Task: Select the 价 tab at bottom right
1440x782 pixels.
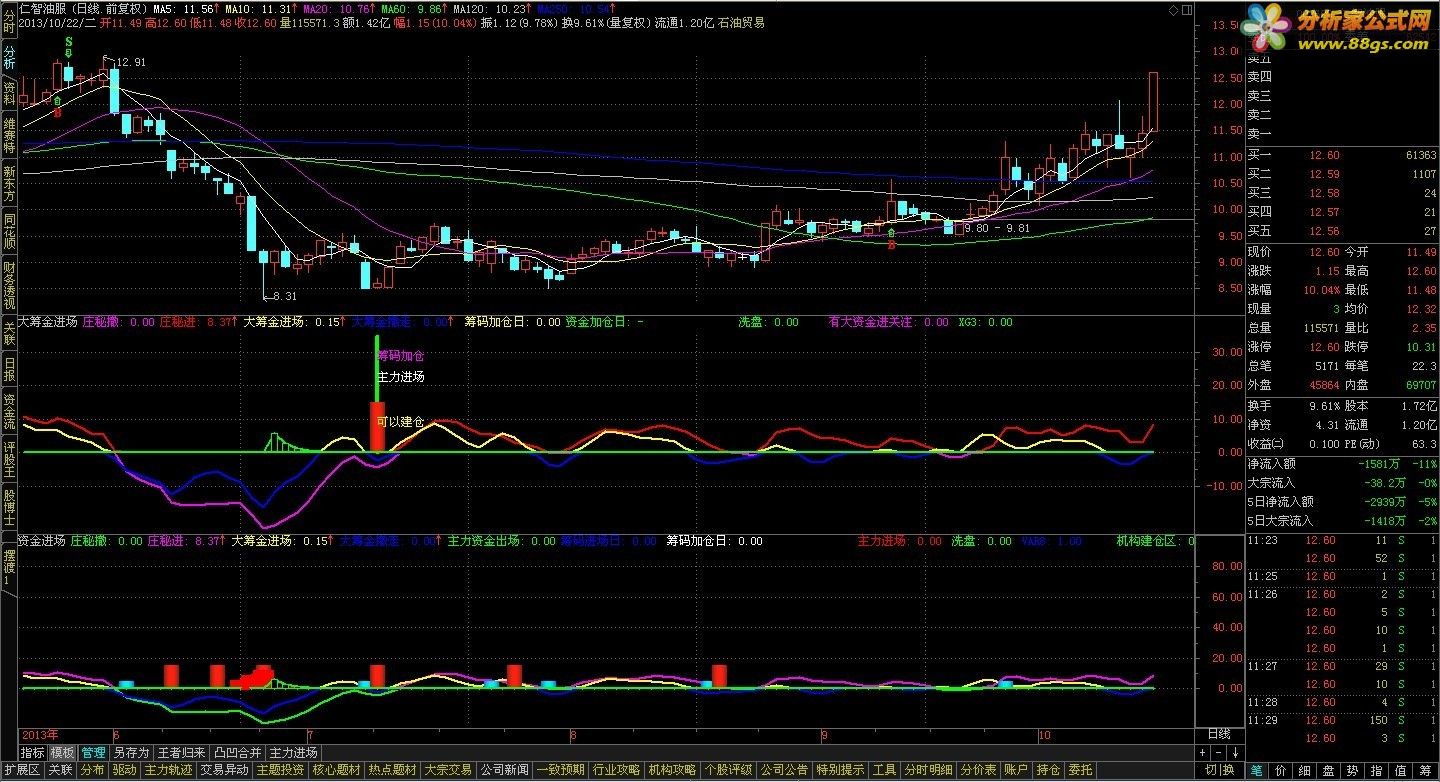Action: tap(1281, 770)
